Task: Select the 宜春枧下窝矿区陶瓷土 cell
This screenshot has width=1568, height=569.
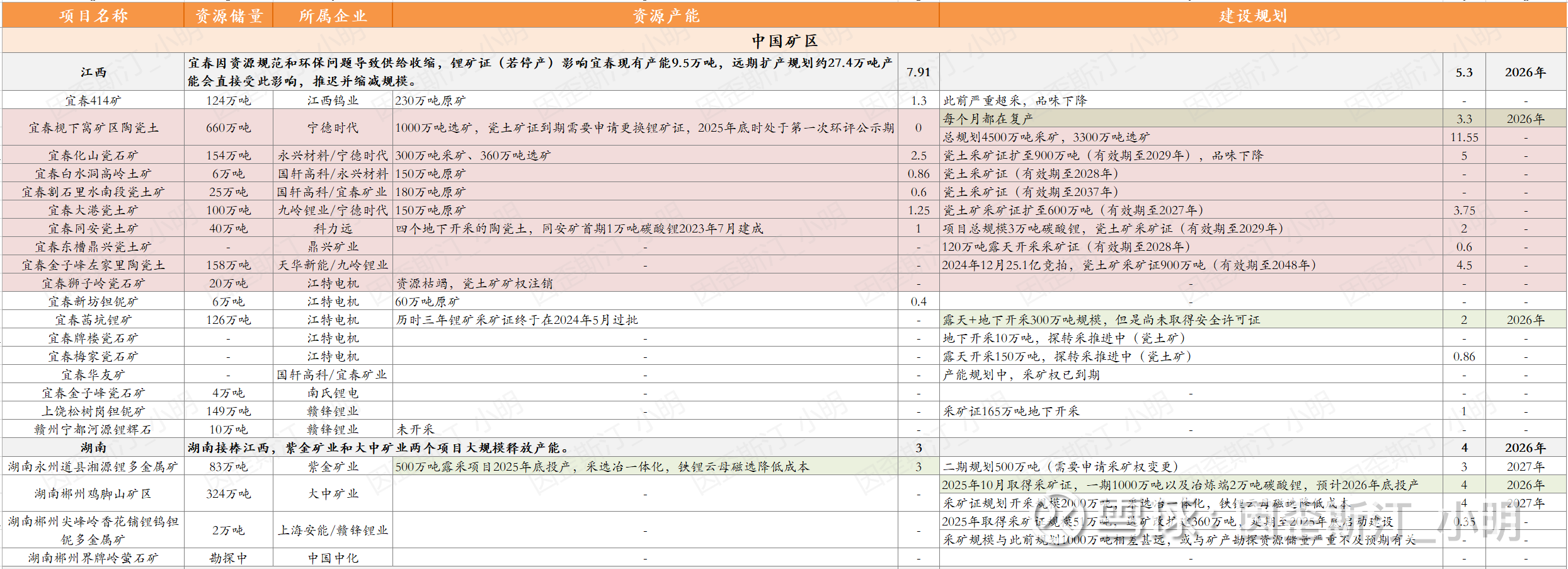Action: coord(93,128)
